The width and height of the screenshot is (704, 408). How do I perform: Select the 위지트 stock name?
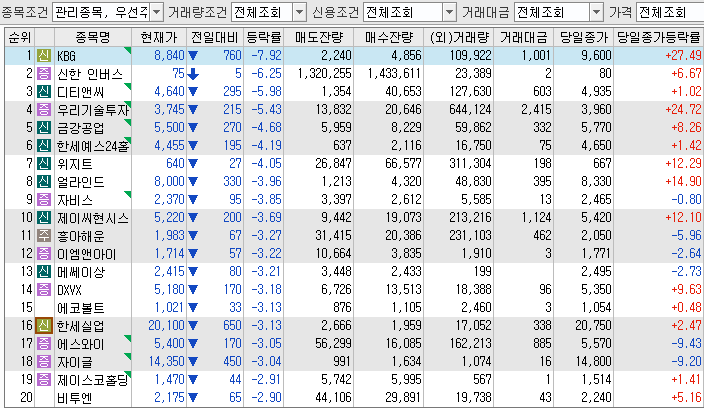(75, 164)
